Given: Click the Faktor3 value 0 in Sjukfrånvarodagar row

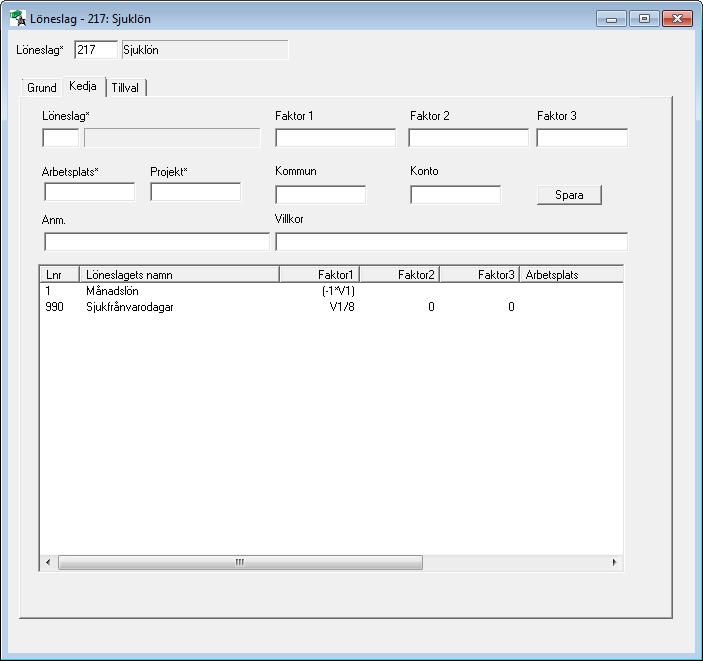Looking at the screenshot, I should click(511, 307).
